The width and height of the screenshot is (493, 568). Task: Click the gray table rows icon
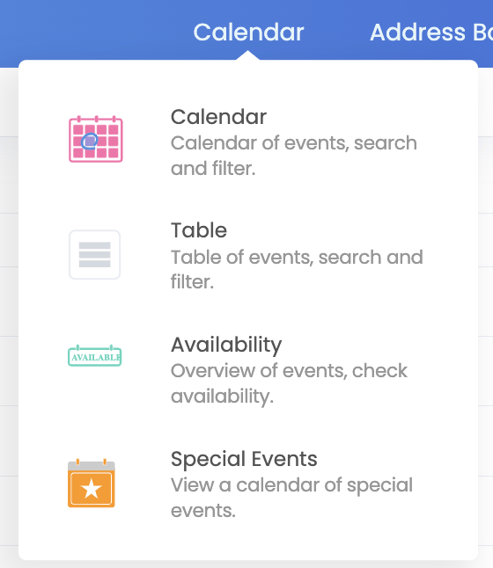95,254
